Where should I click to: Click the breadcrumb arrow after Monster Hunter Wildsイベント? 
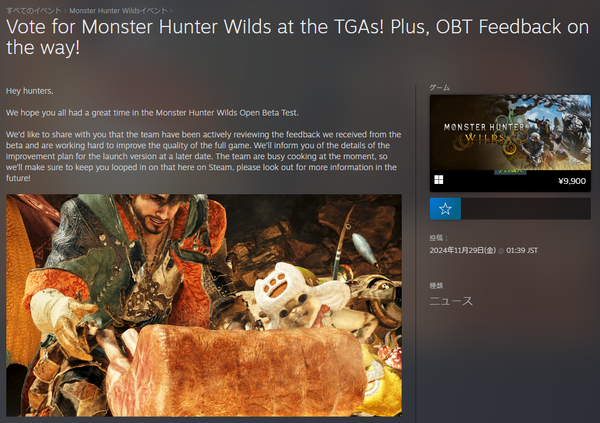[171, 11]
